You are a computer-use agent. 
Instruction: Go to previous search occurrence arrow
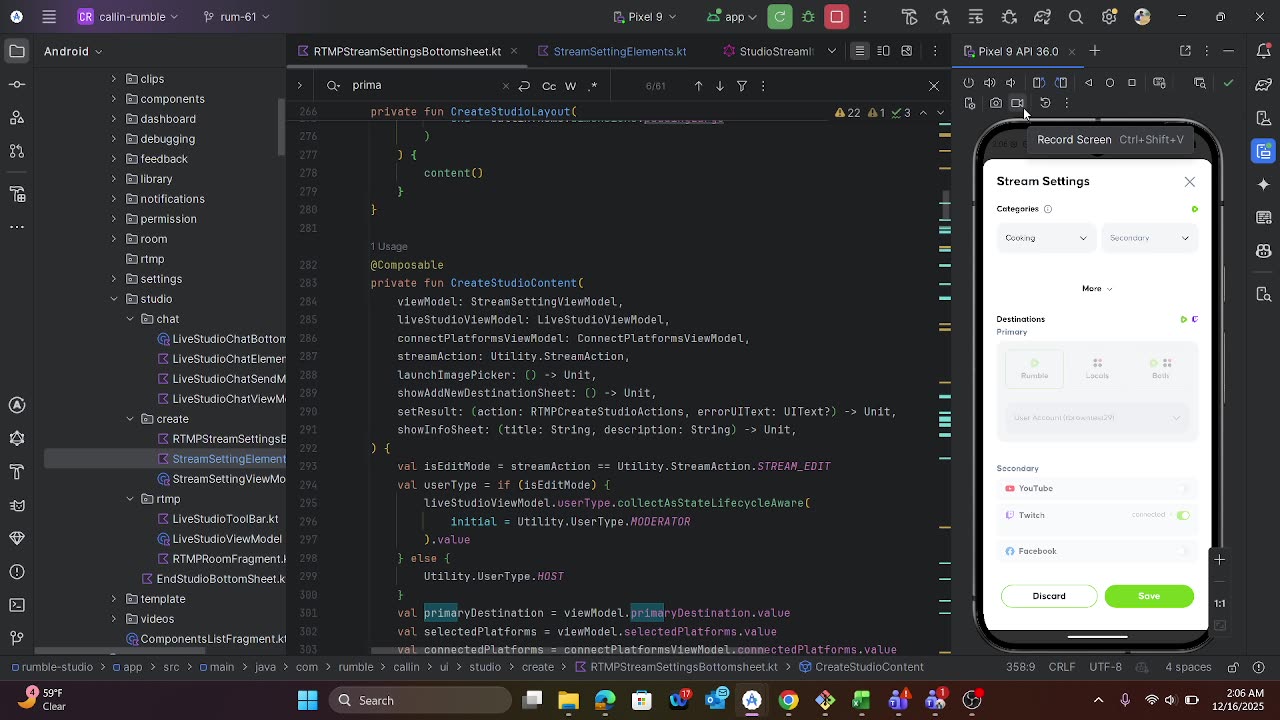coord(698,86)
